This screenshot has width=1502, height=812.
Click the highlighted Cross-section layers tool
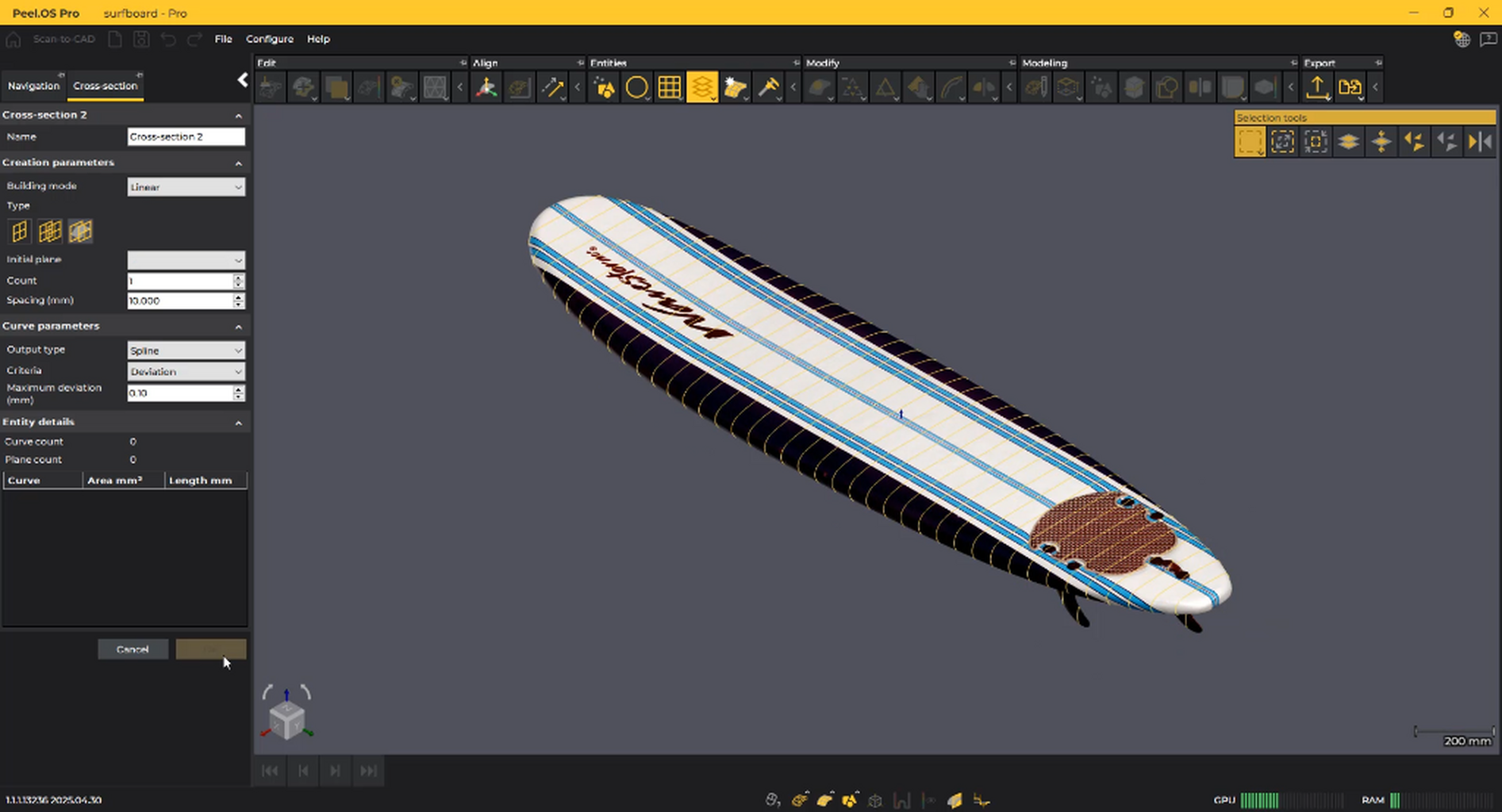click(702, 87)
